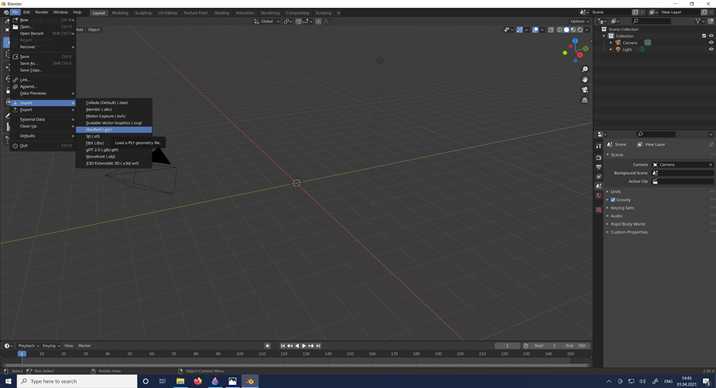716x388 pixels.
Task: Expand the Units panel
Action: pyautogui.click(x=614, y=192)
